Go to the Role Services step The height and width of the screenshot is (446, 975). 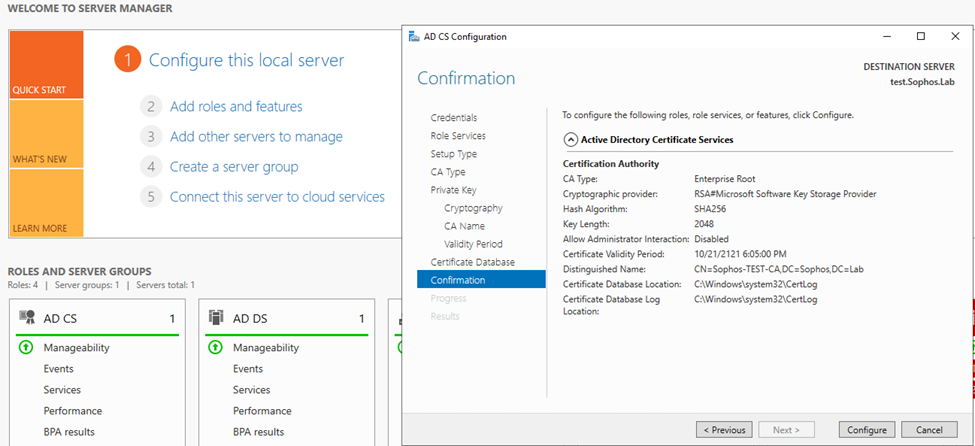pos(458,136)
